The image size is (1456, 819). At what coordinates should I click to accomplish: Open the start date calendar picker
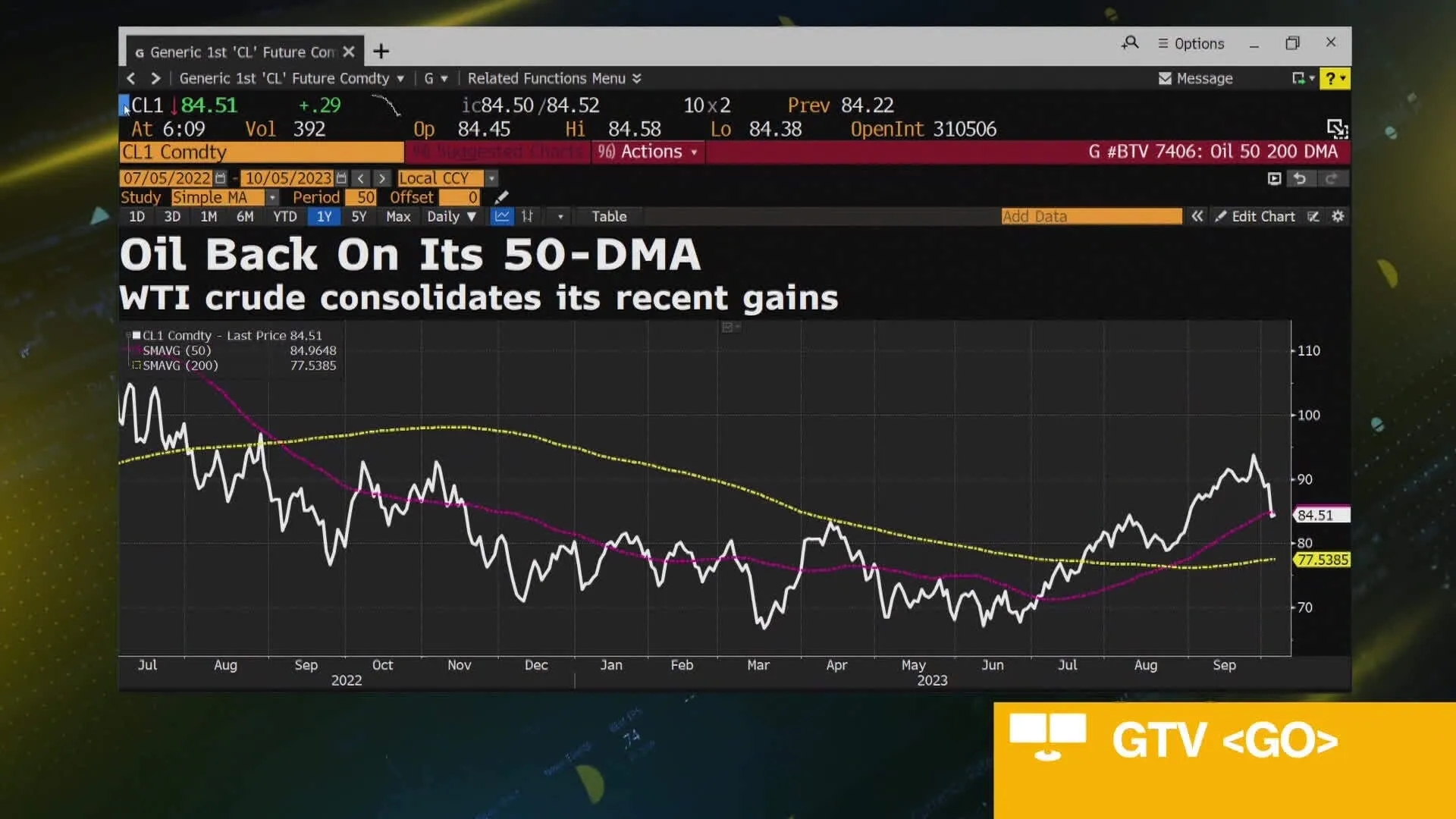(221, 178)
